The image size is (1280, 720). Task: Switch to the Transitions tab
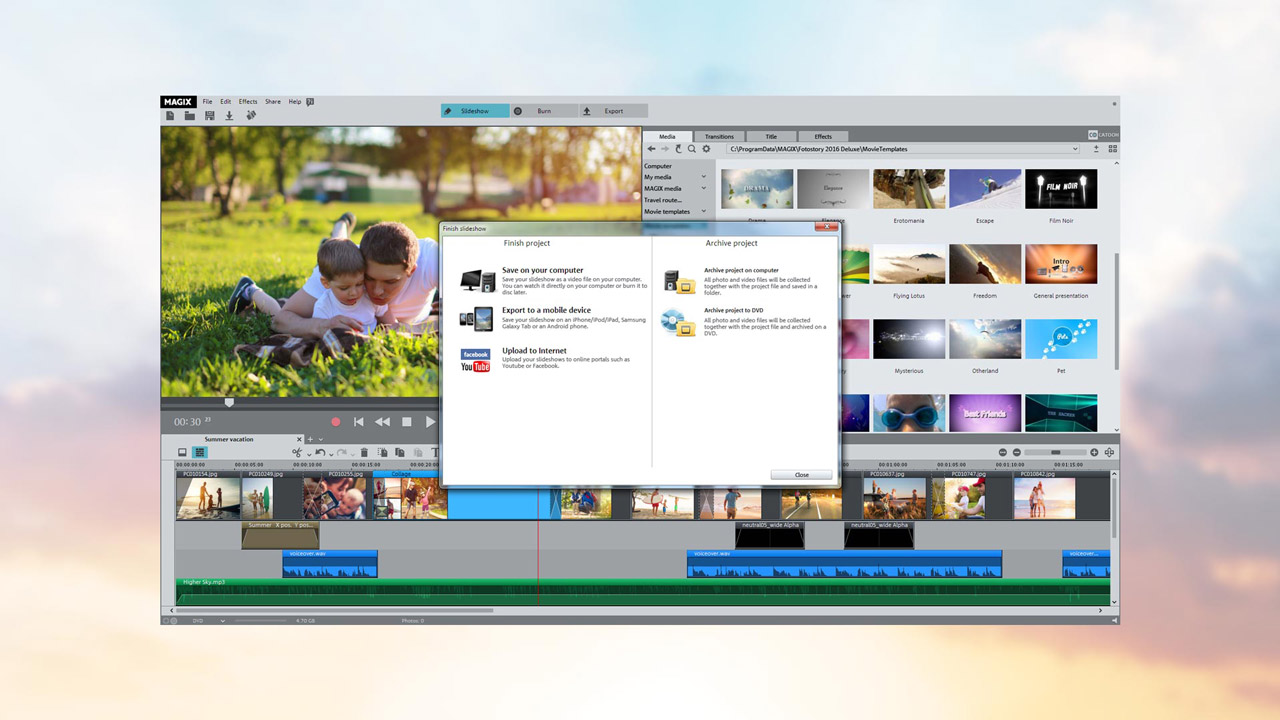719,136
